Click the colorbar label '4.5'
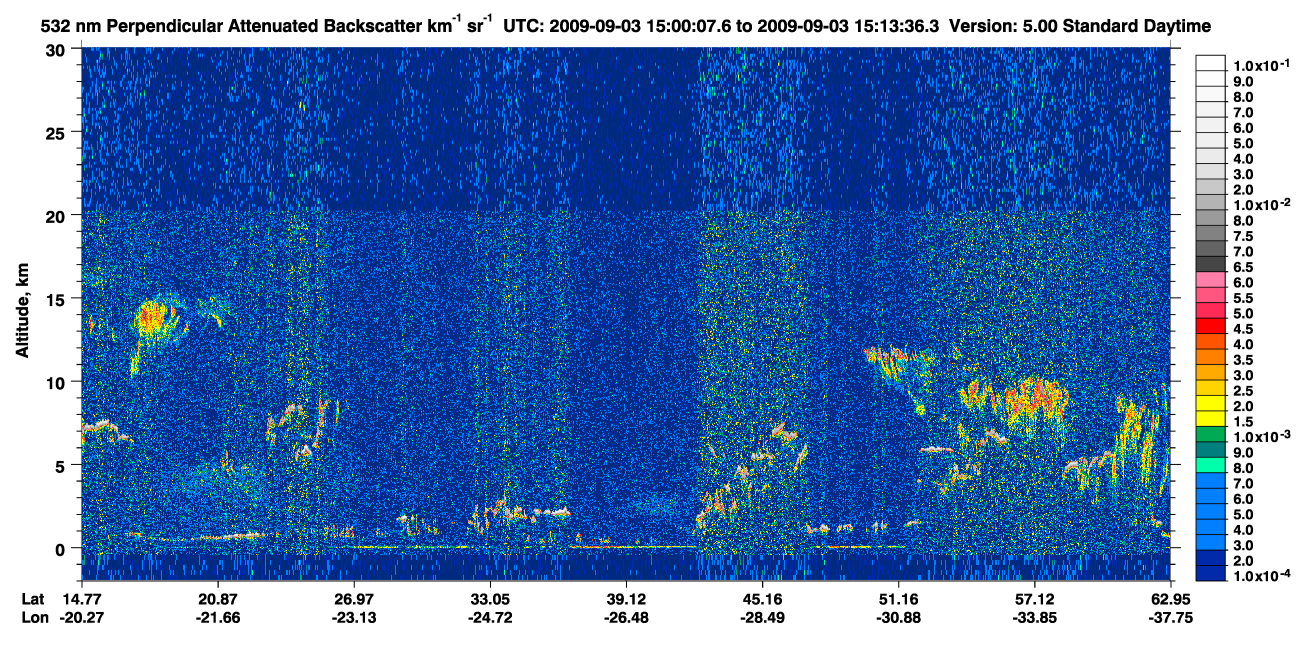This screenshot has height=667, width=1300. (1244, 328)
